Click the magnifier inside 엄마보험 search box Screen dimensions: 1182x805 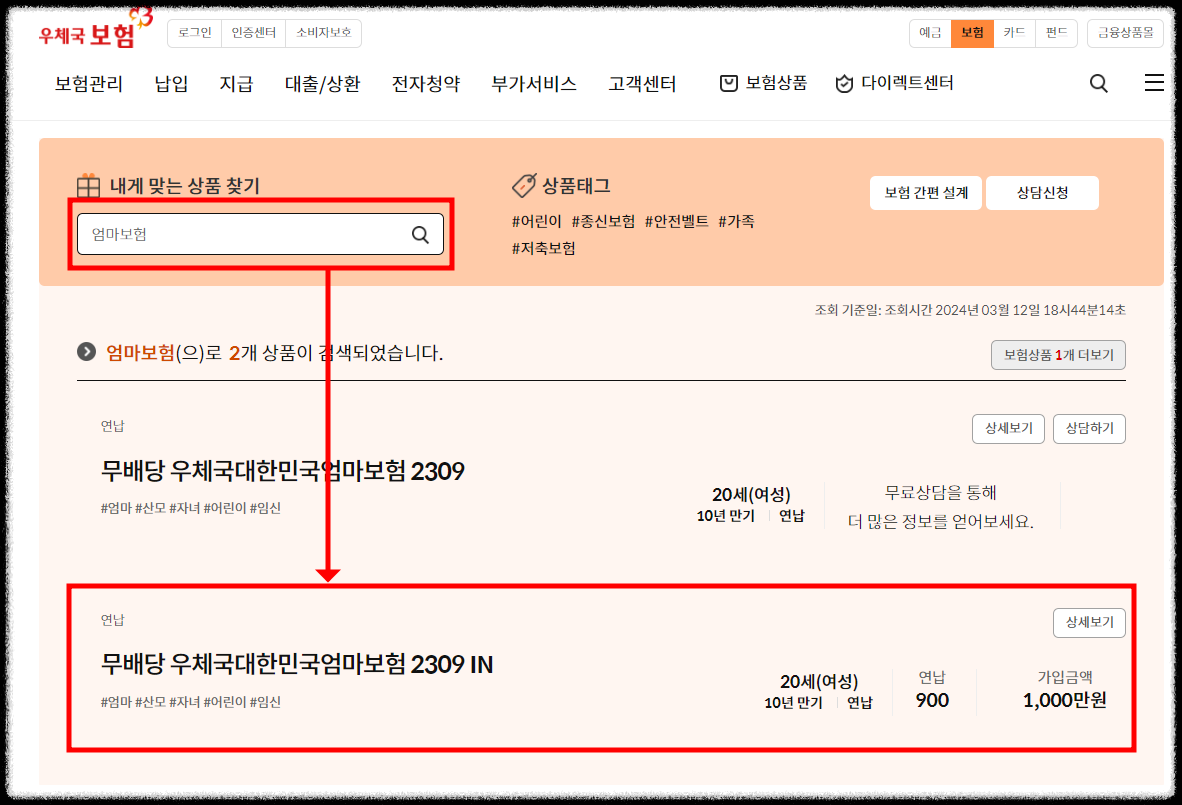coord(420,235)
